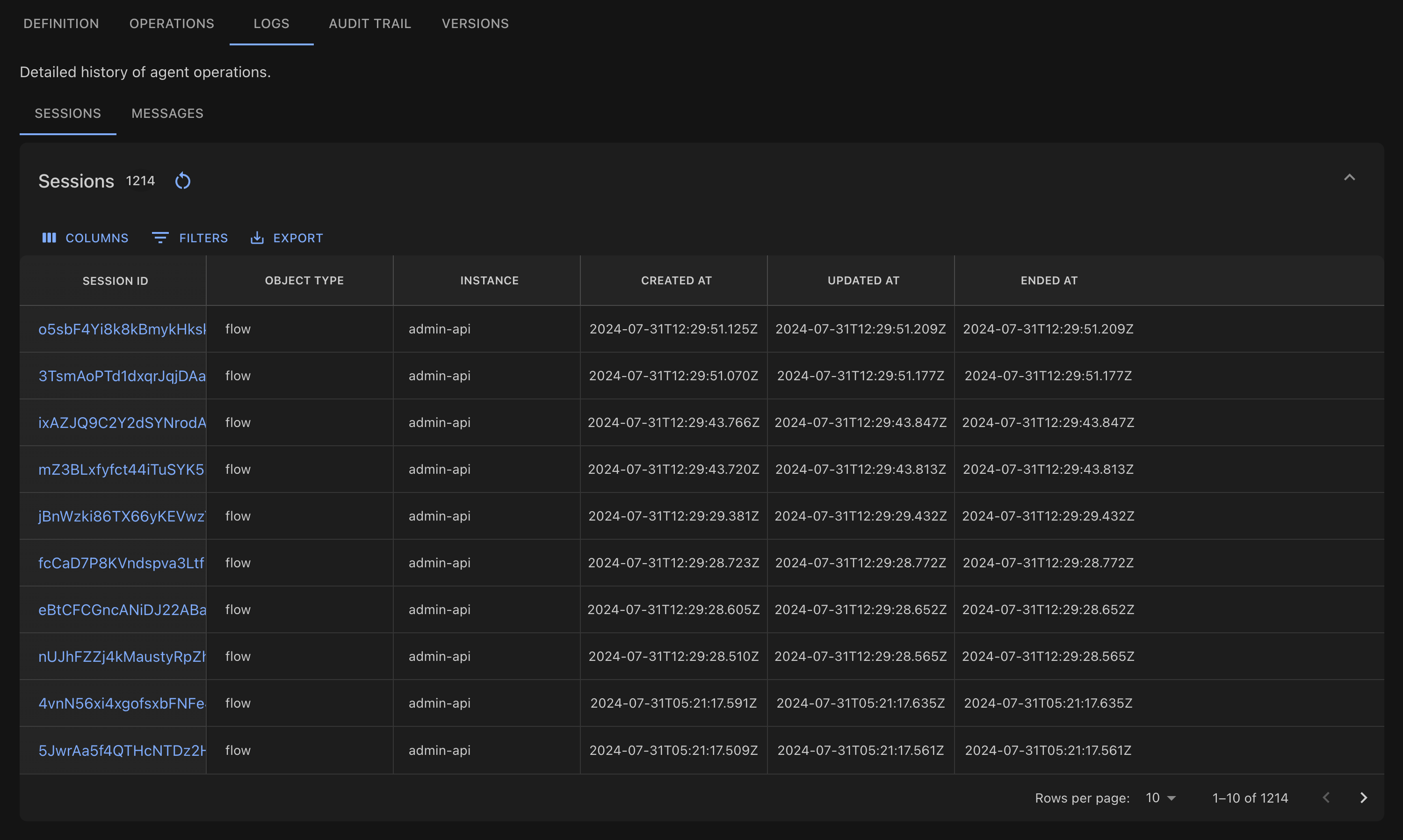This screenshot has width=1403, height=840.
Task: Open session o5sbF4Yi8k8kBmykHks link
Action: 122,329
